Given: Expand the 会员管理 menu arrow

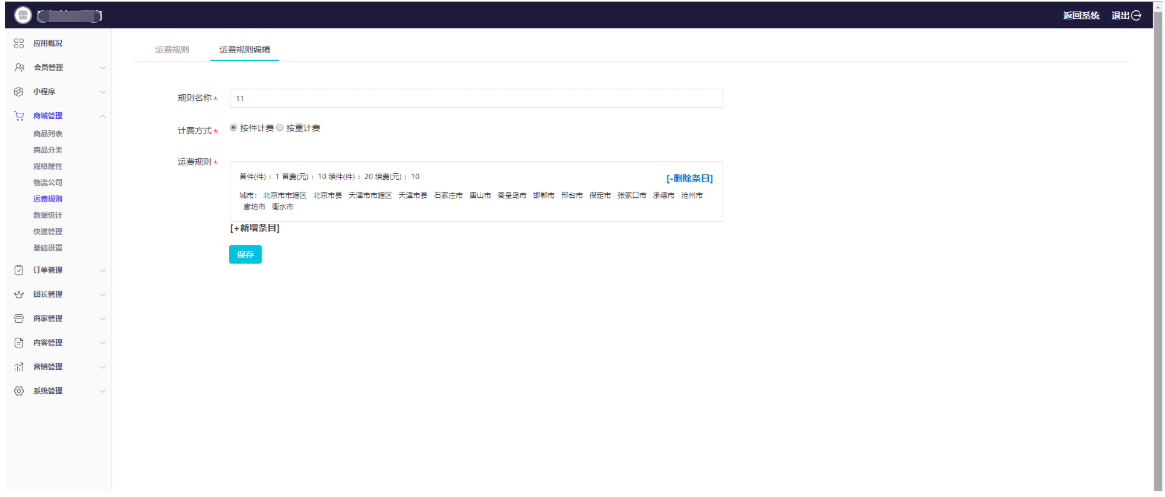Looking at the screenshot, I should coord(103,68).
